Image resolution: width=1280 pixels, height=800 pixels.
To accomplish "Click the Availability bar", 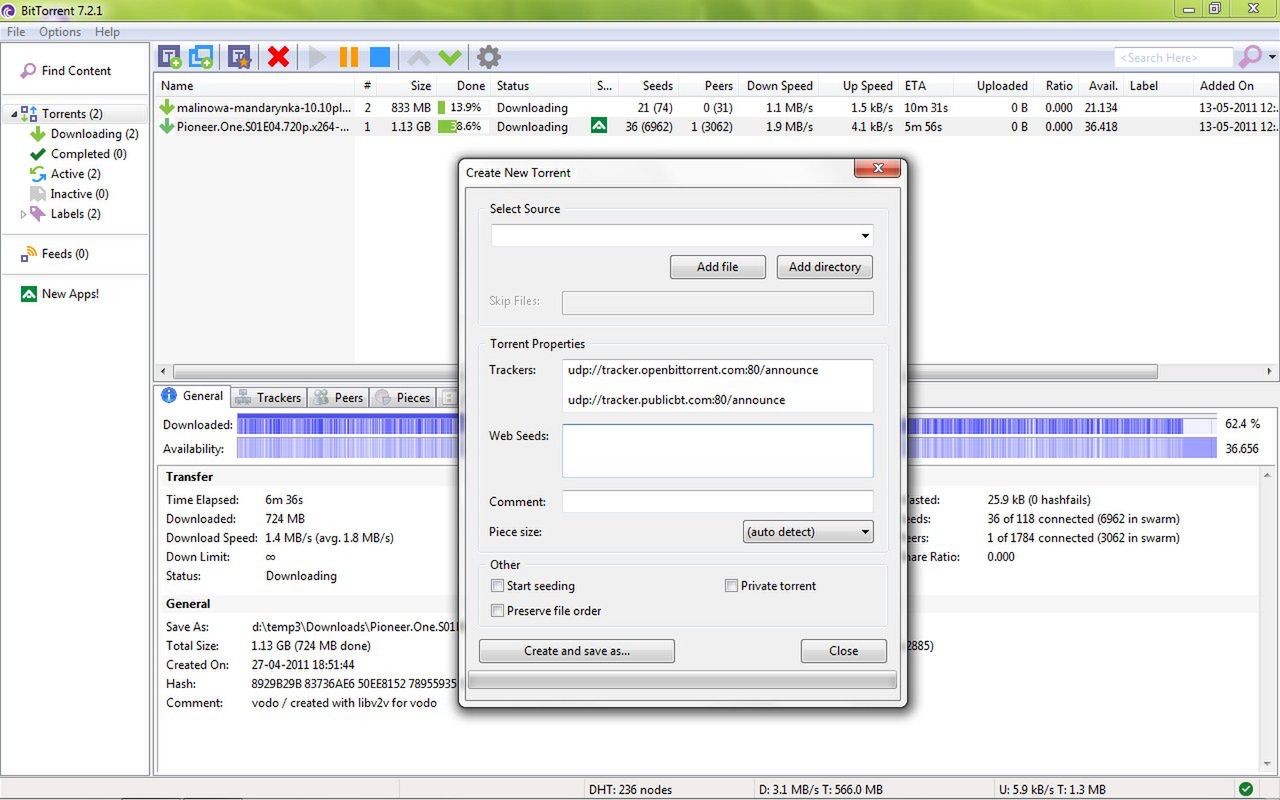I will coord(727,449).
